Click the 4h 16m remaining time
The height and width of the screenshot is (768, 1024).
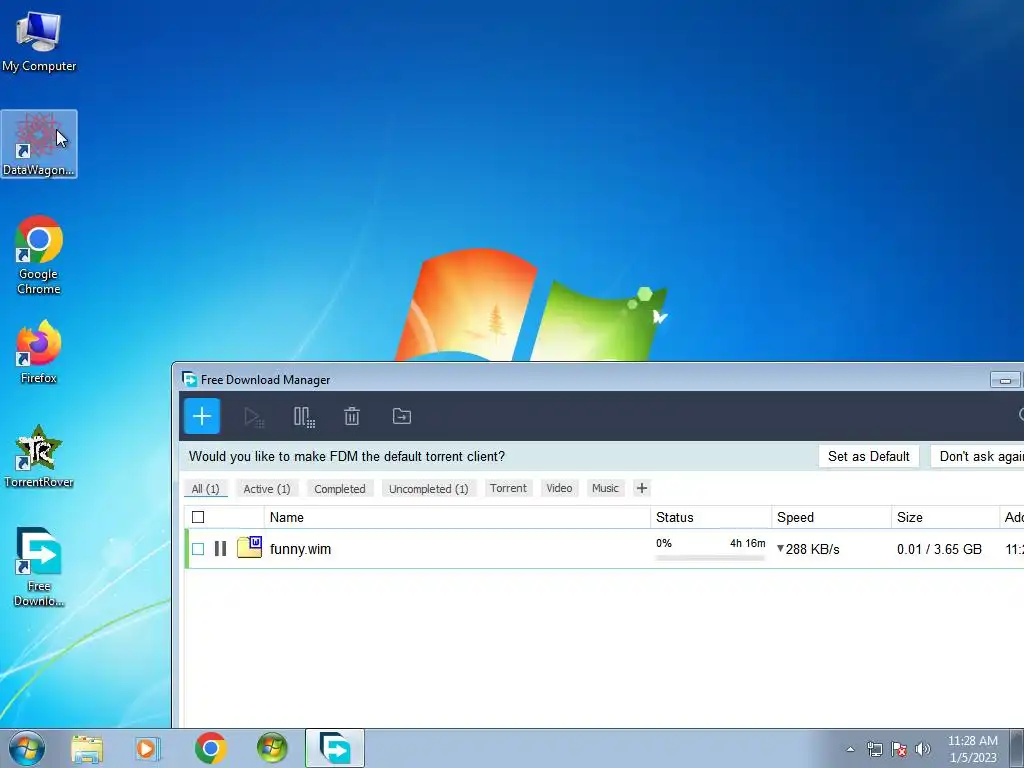click(747, 543)
